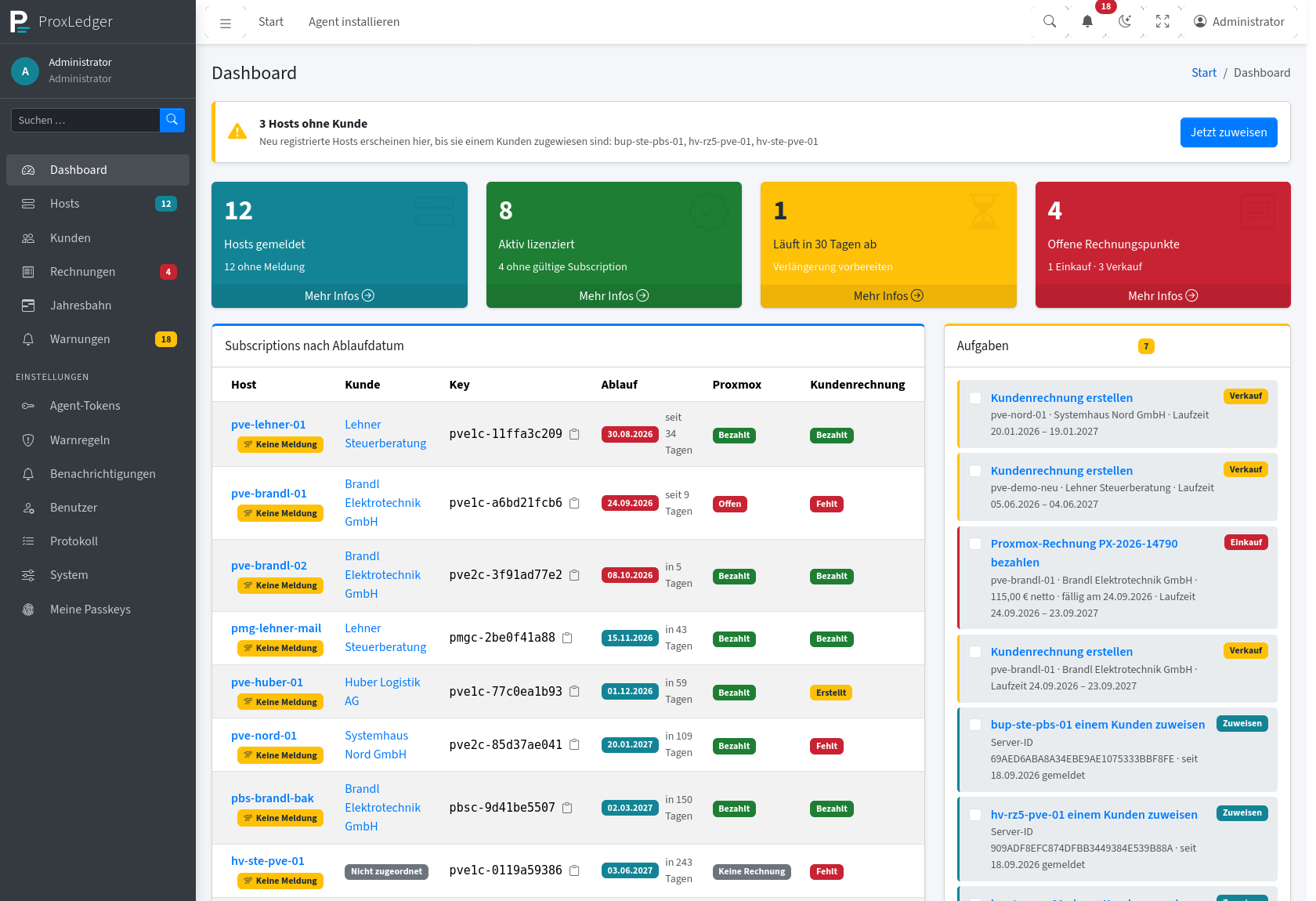Click the Offen badge for pve-brandl-01
This screenshot has height=901, width=1316.
[x=729, y=504]
